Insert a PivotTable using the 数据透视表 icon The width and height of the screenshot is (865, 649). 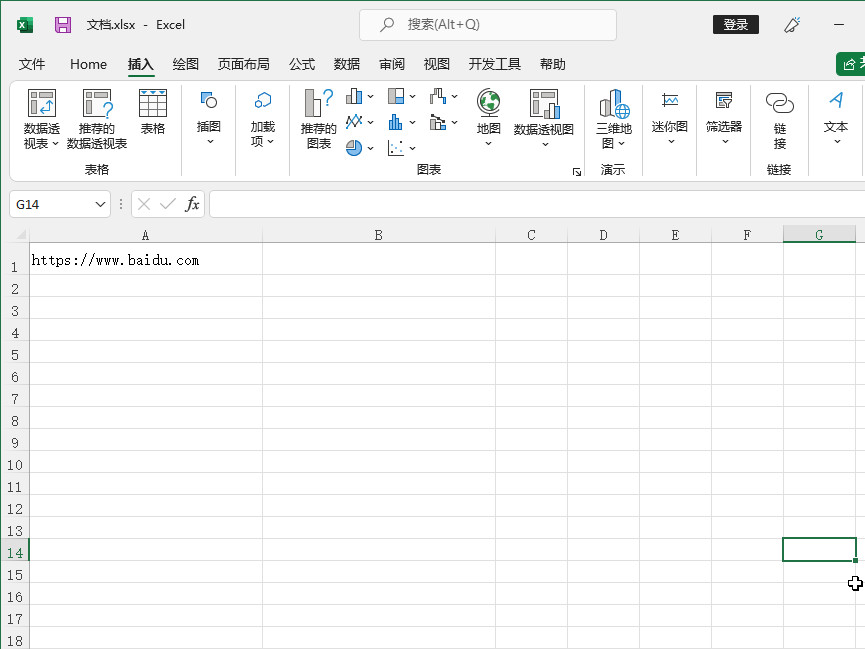point(42,103)
